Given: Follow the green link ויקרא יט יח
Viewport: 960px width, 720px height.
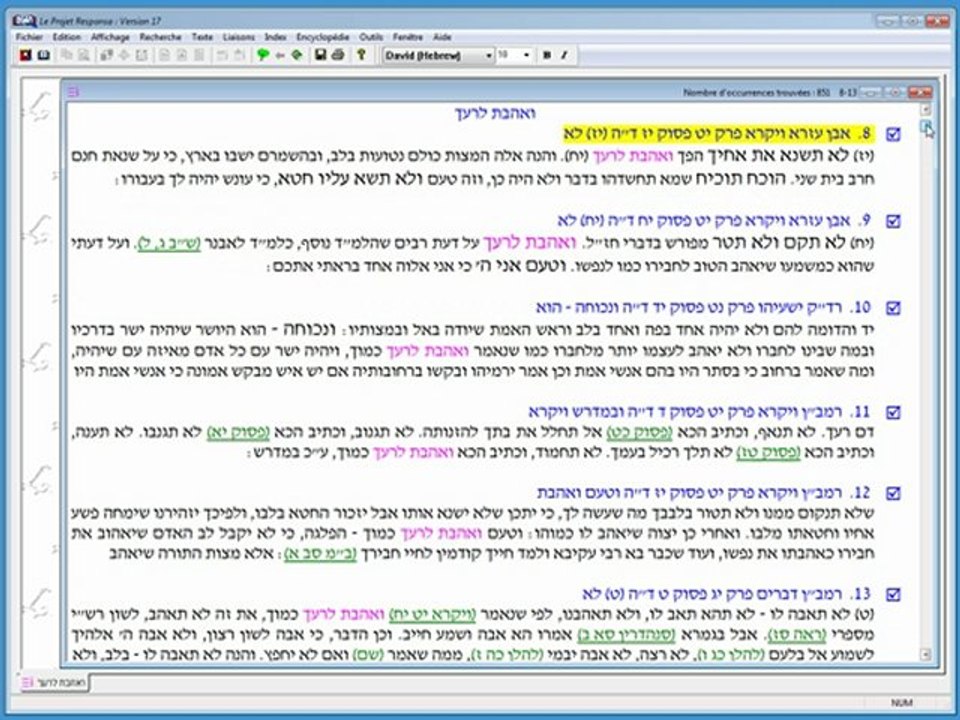Looking at the screenshot, I should [x=433, y=614].
